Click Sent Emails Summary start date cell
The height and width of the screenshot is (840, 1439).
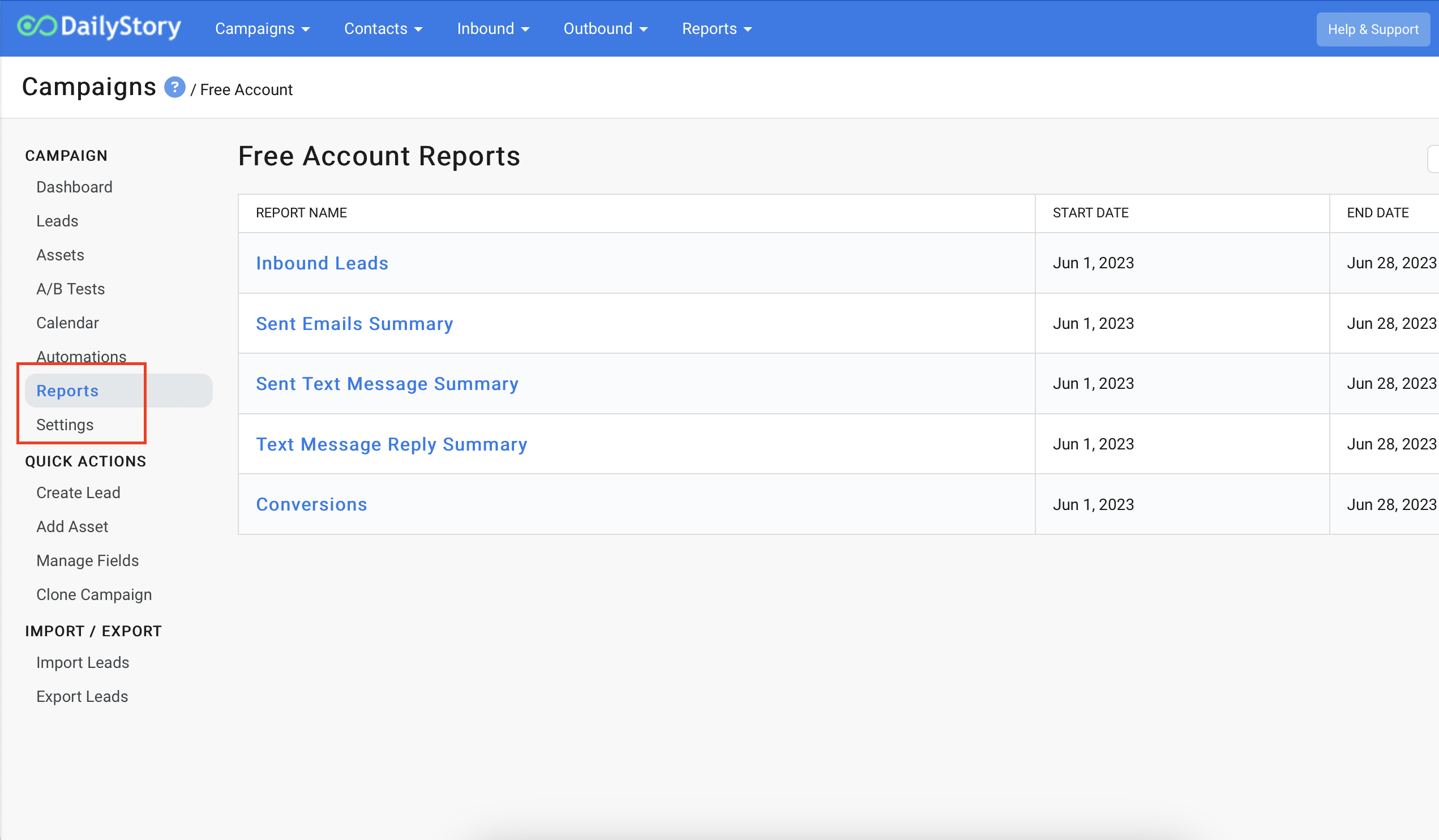click(x=1182, y=324)
